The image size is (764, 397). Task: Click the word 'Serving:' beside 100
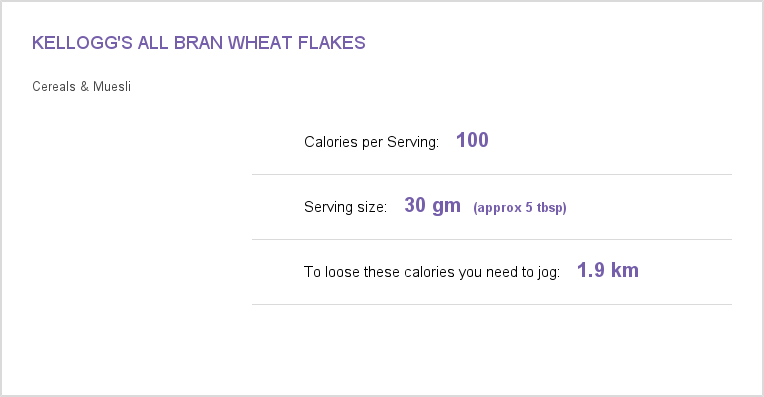coord(413,142)
